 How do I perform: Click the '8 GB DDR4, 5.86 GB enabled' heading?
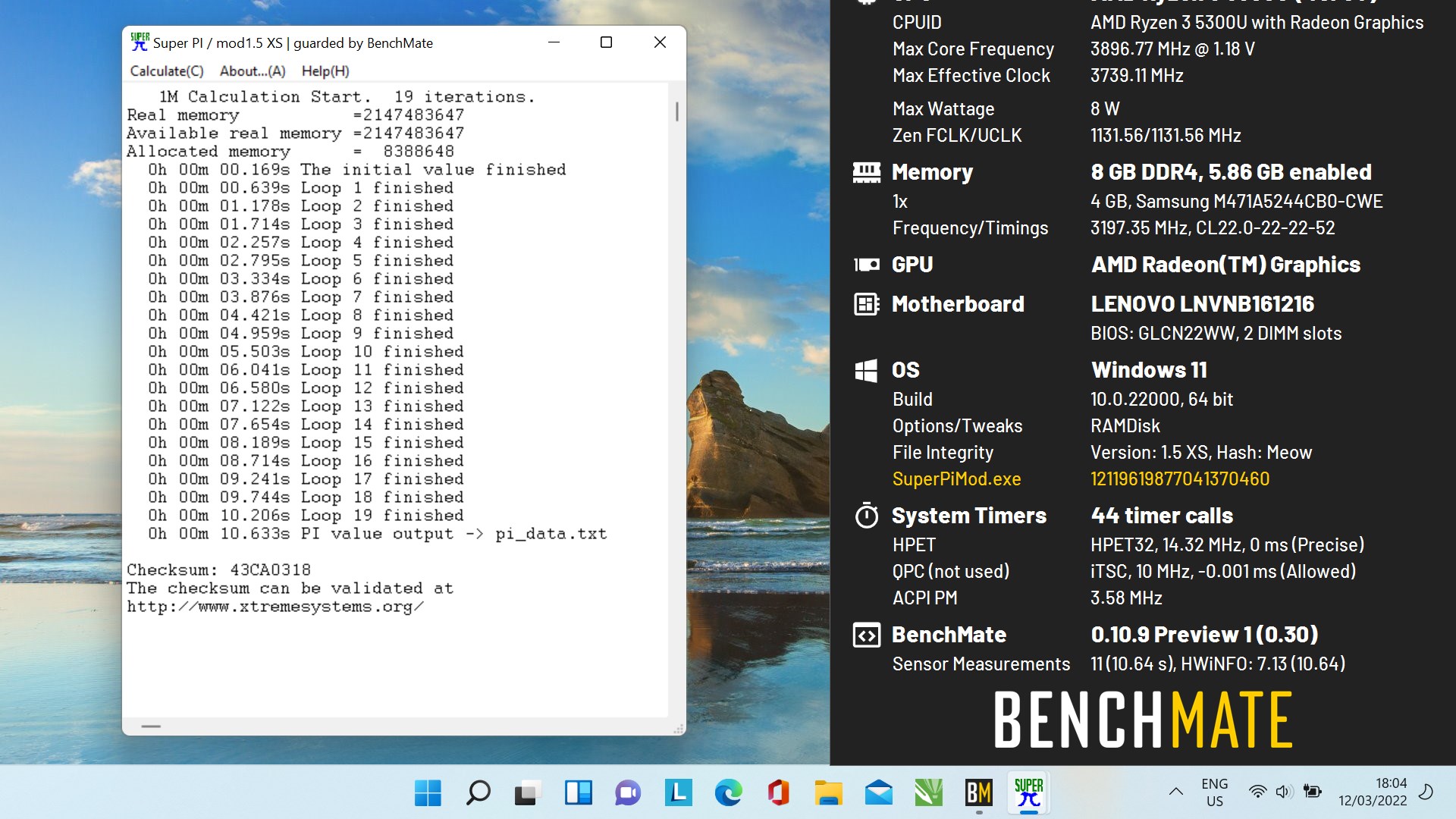click(1231, 172)
